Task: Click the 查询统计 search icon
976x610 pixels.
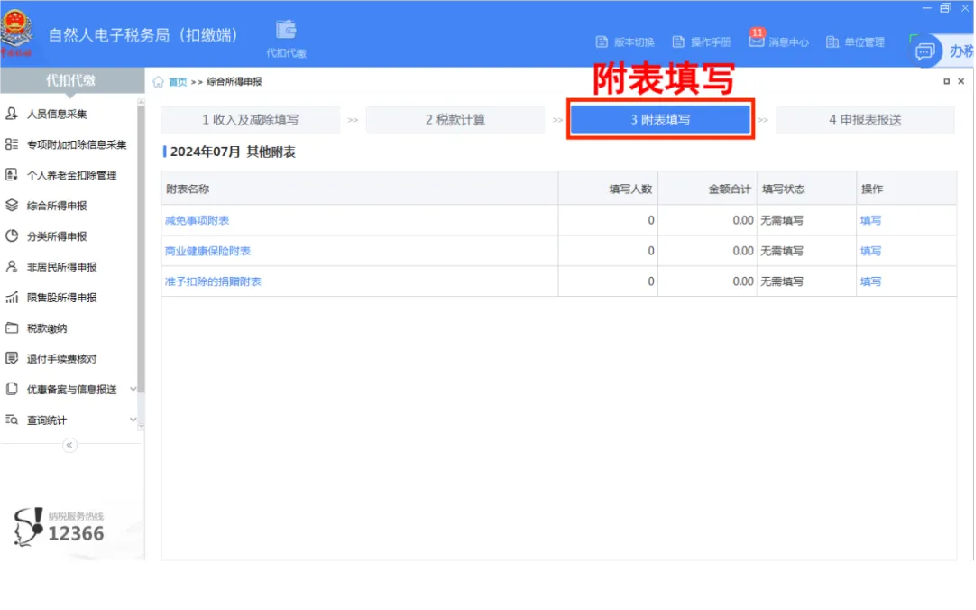Action: 11,420
